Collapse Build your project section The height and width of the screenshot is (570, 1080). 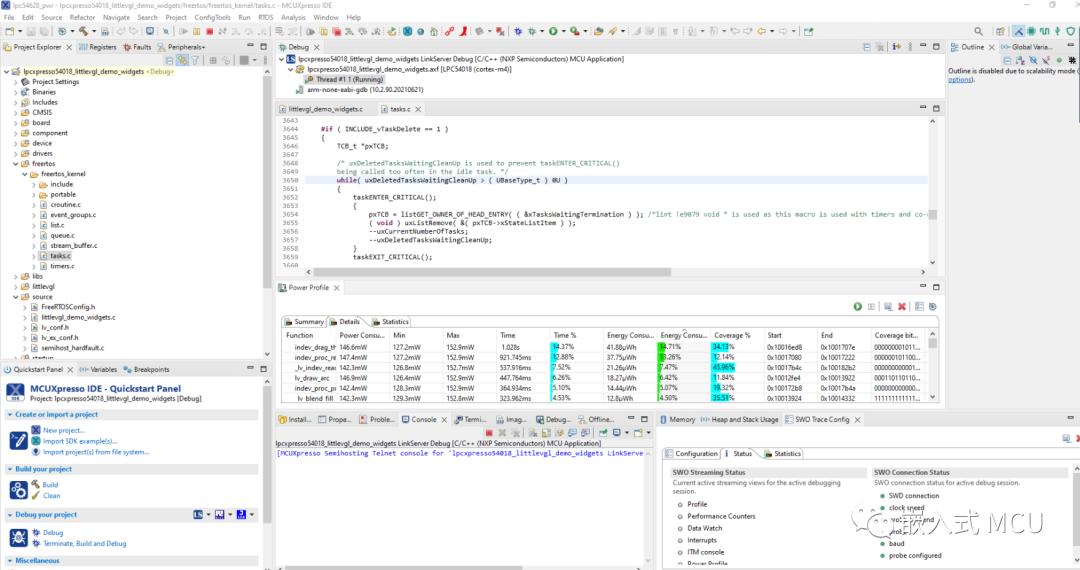click(x=10, y=469)
